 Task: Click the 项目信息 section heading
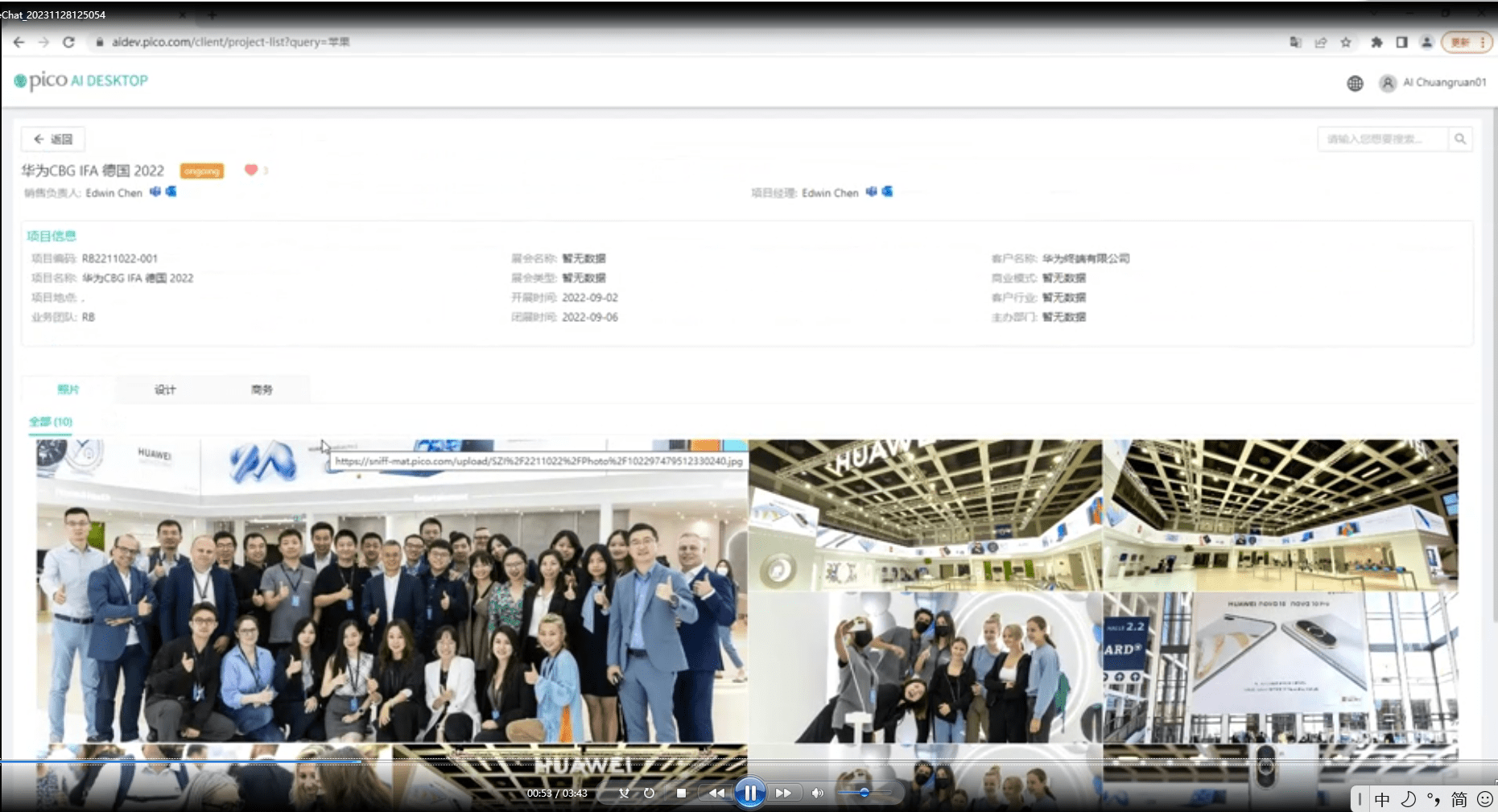[52, 236]
